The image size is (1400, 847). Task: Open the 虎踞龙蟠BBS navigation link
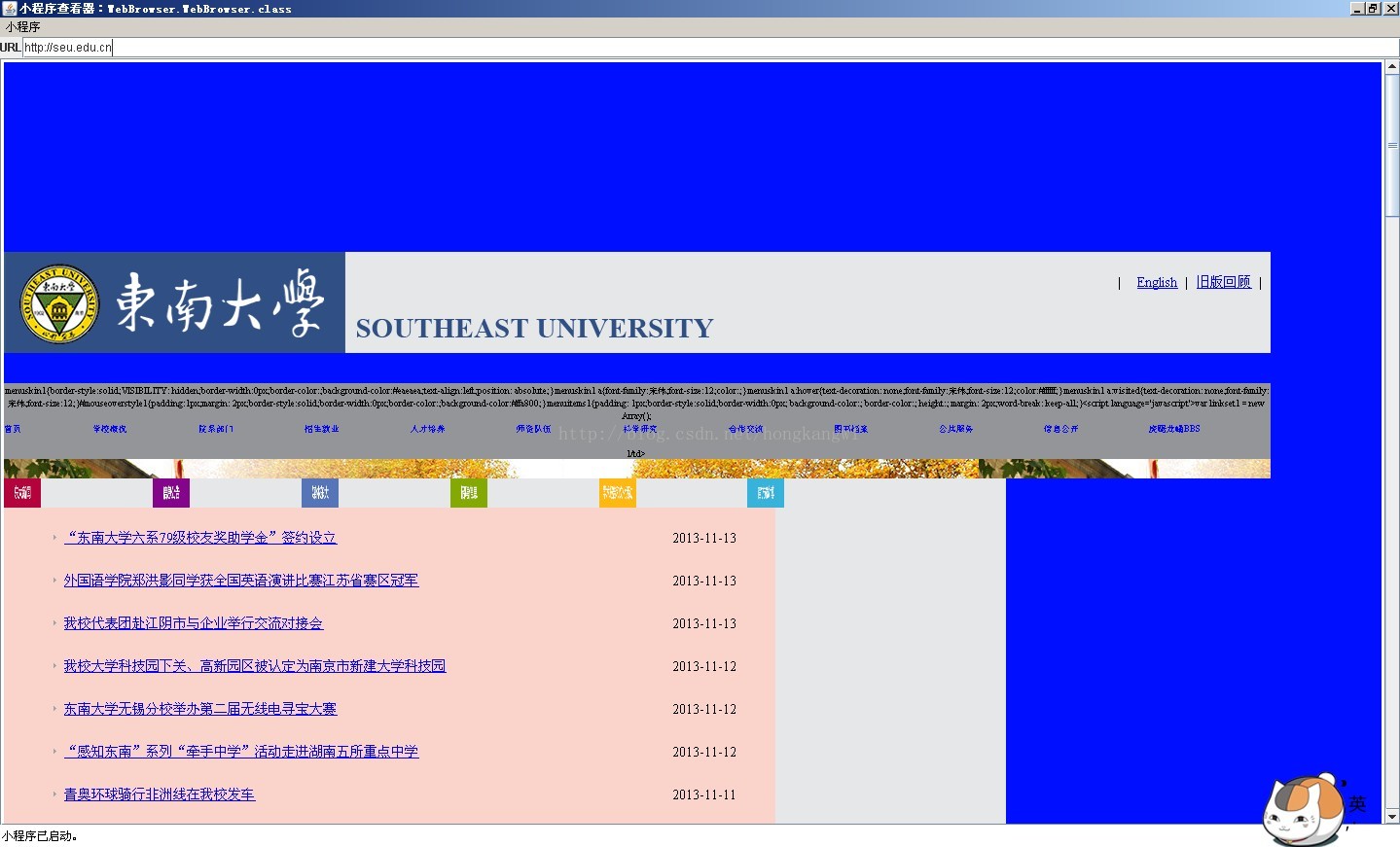click(x=1174, y=429)
